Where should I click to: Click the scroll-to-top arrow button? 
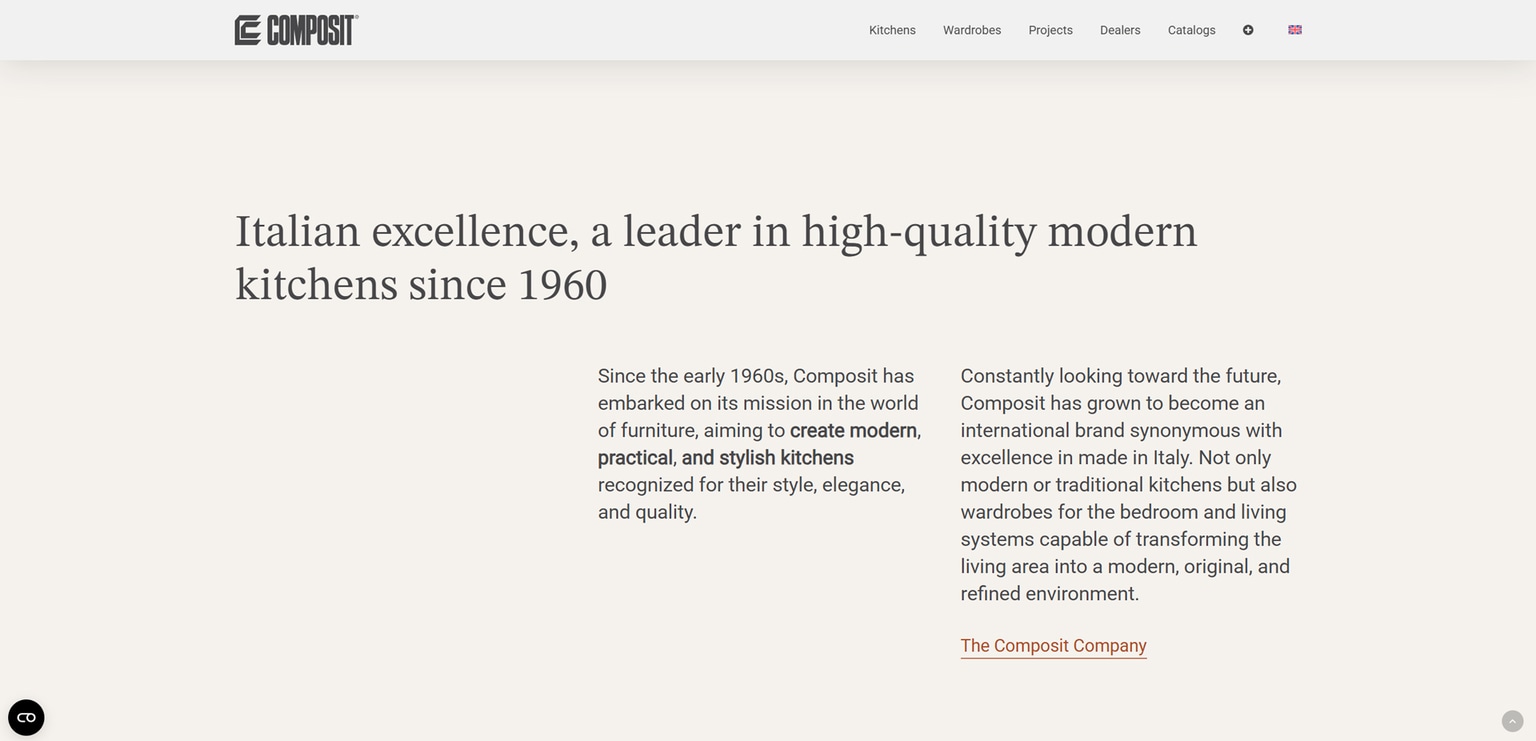pos(1512,721)
